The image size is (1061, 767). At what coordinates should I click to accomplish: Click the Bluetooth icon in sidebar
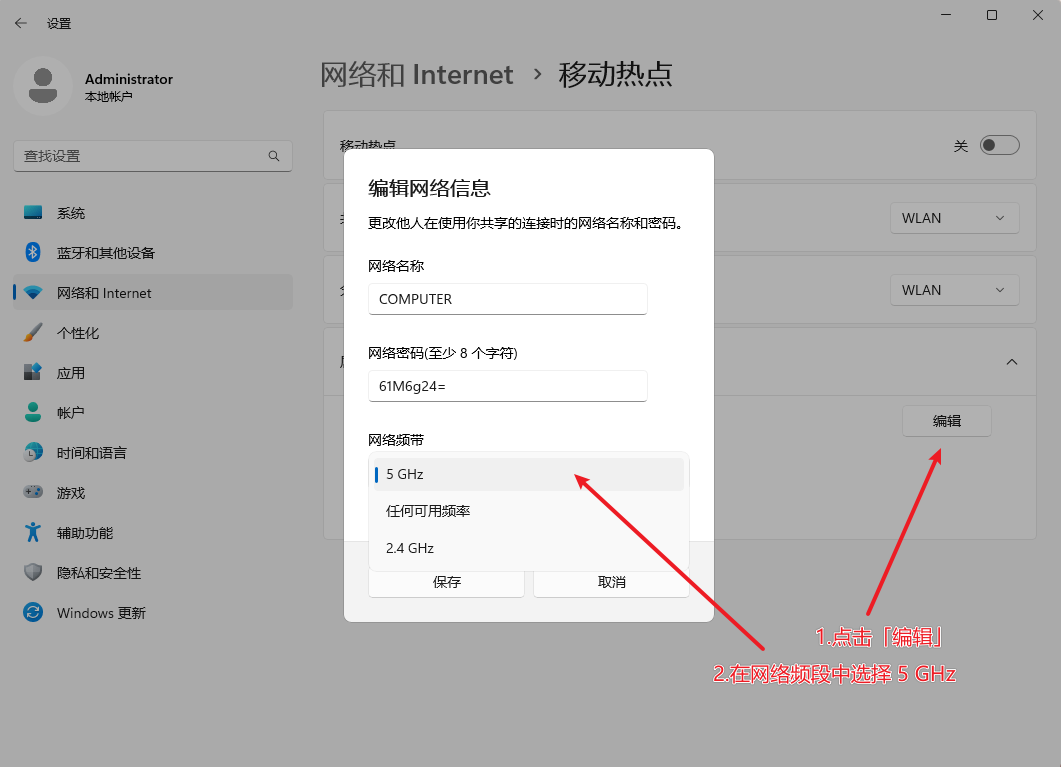pyautogui.click(x=32, y=252)
